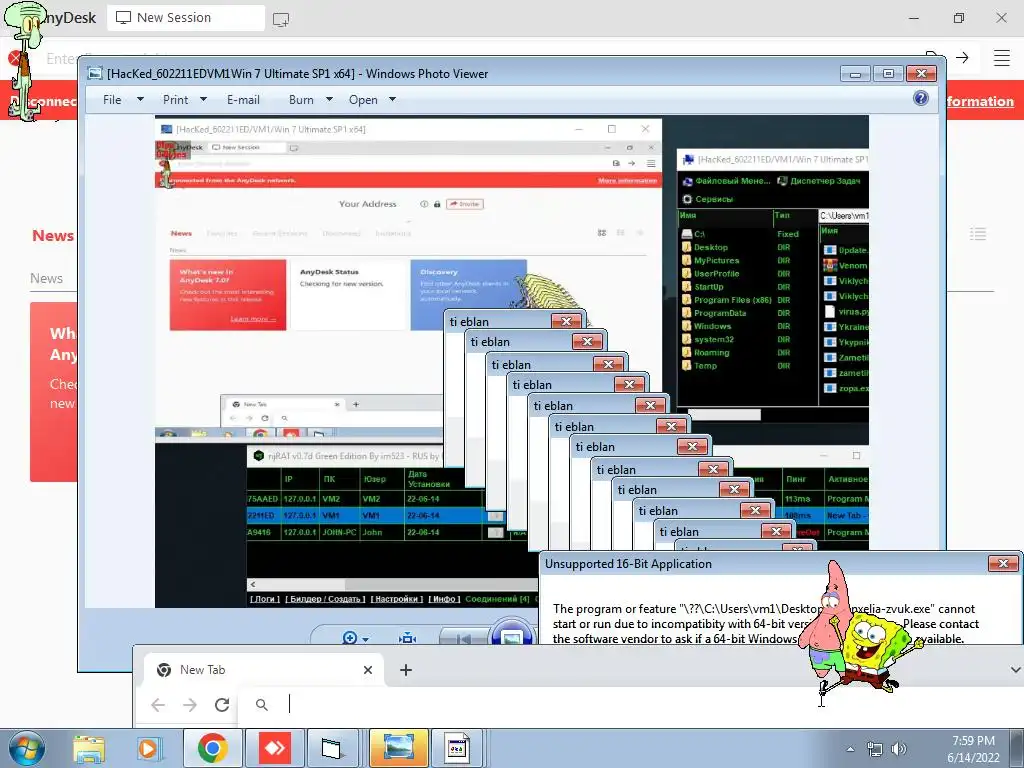Click the connect arrow in AnyDesk
The height and width of the screenshot is (768, 1024).
point(962,57)
